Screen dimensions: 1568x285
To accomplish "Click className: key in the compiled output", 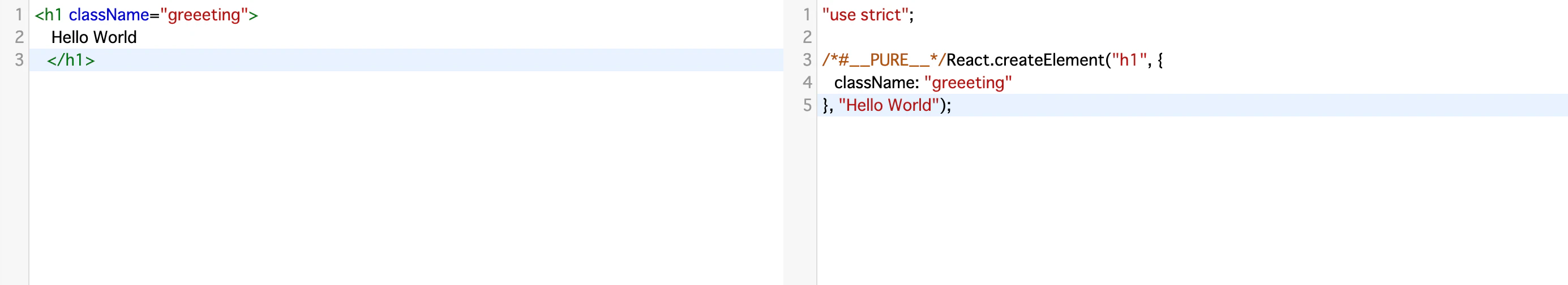I will click(876, 83).
